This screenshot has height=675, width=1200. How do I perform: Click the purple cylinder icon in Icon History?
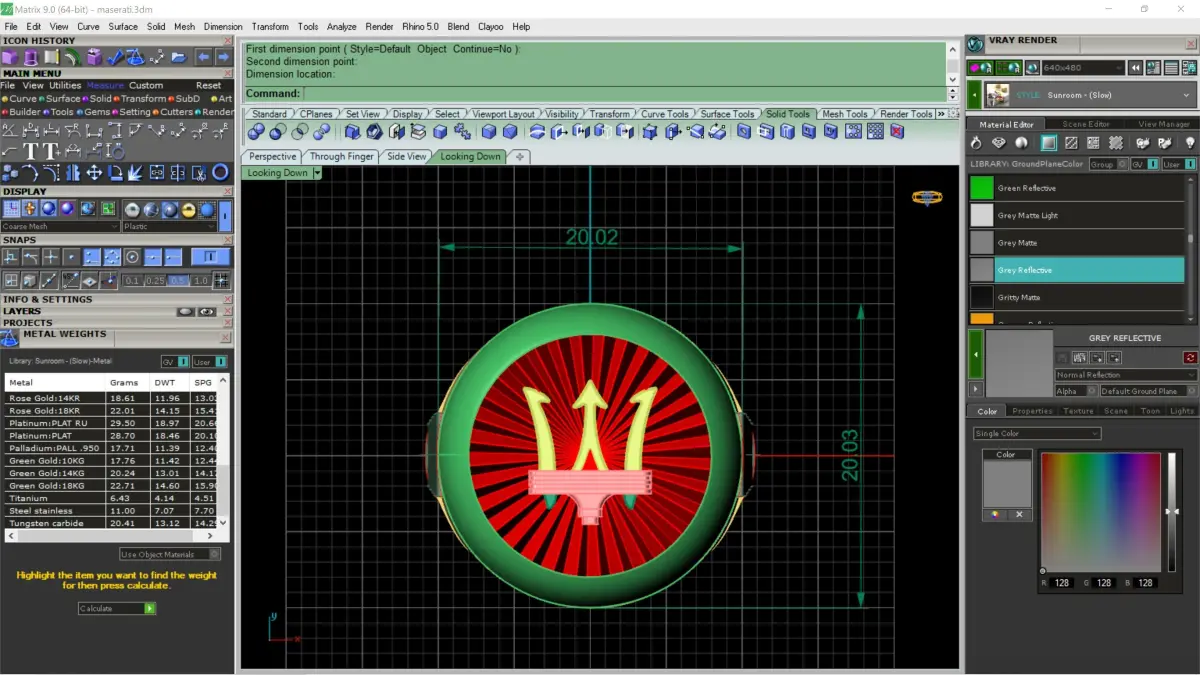(31, 57)
